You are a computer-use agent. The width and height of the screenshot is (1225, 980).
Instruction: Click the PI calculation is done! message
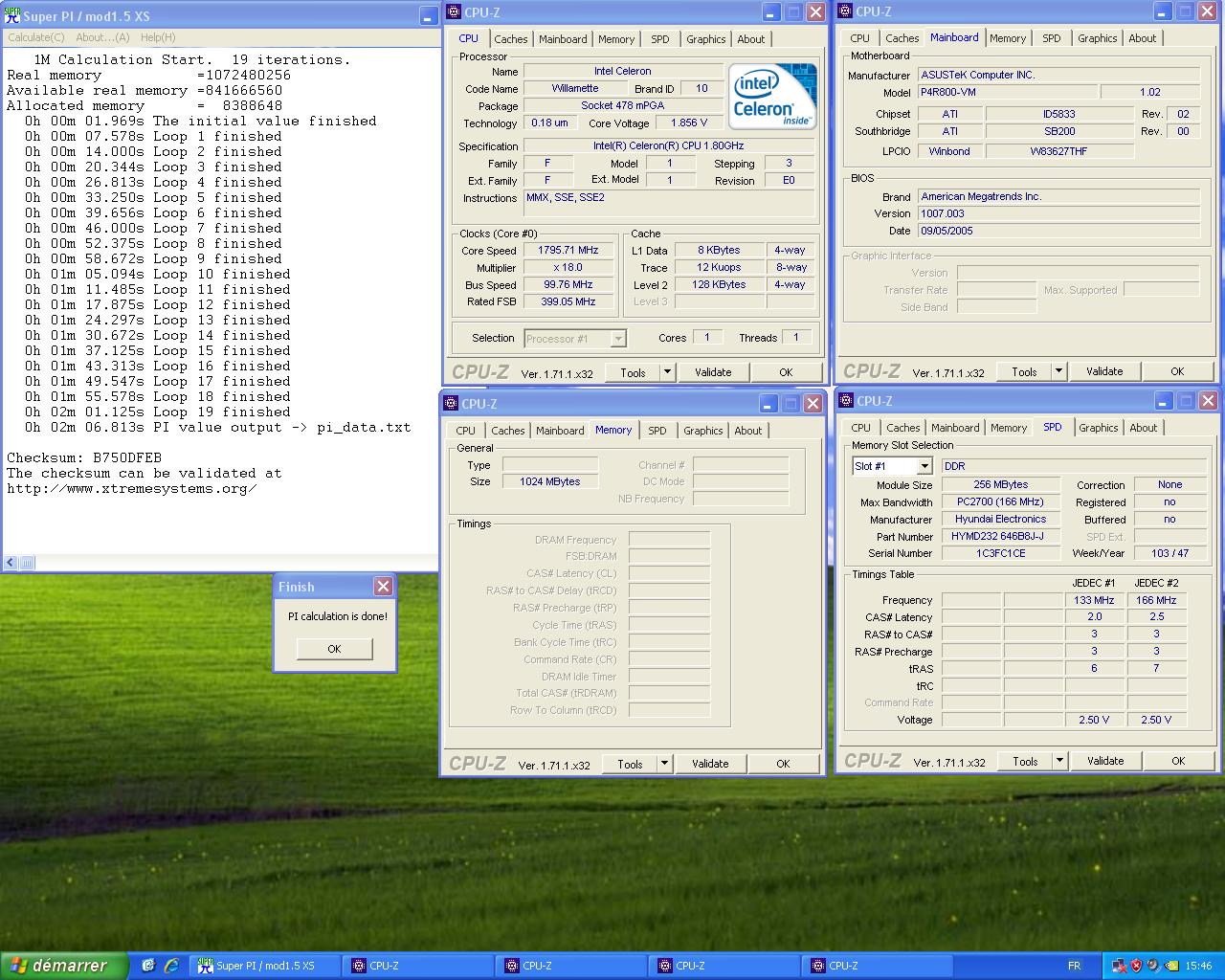338,616
